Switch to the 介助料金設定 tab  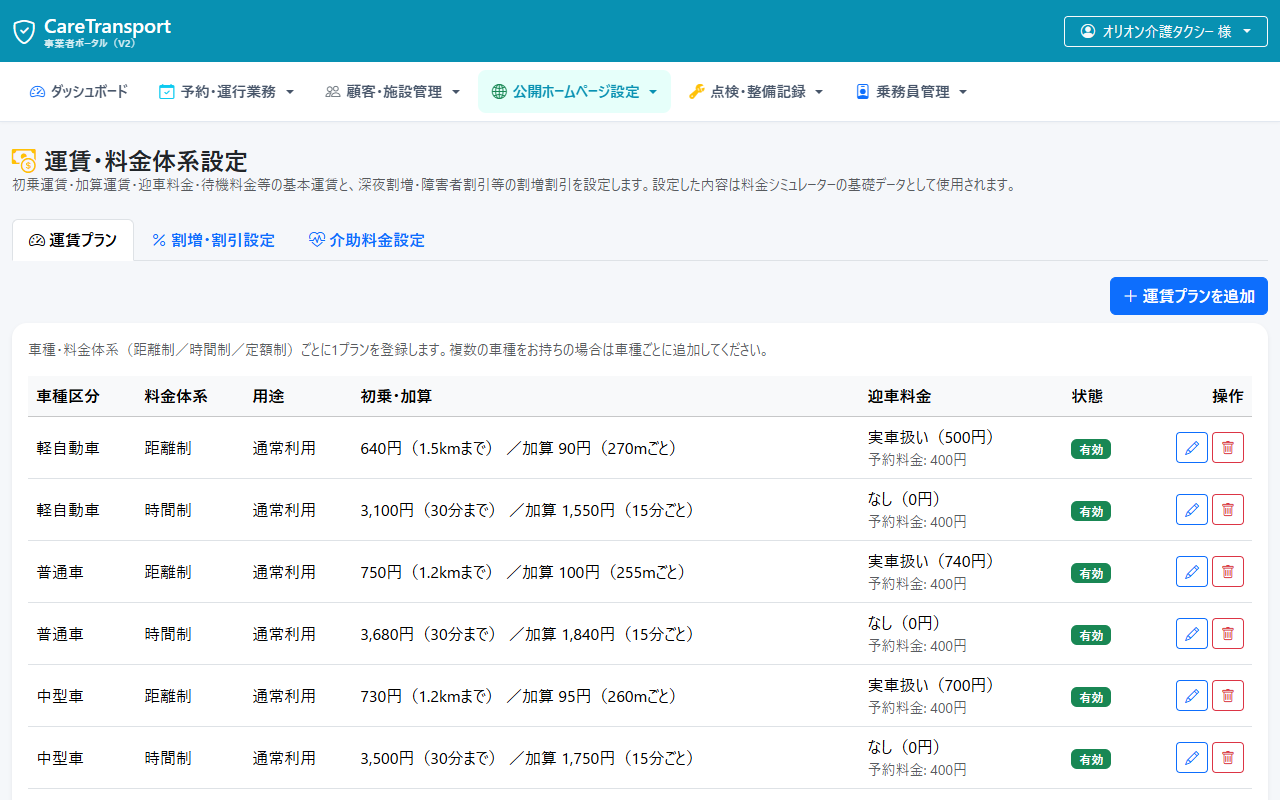pos(366,240)
